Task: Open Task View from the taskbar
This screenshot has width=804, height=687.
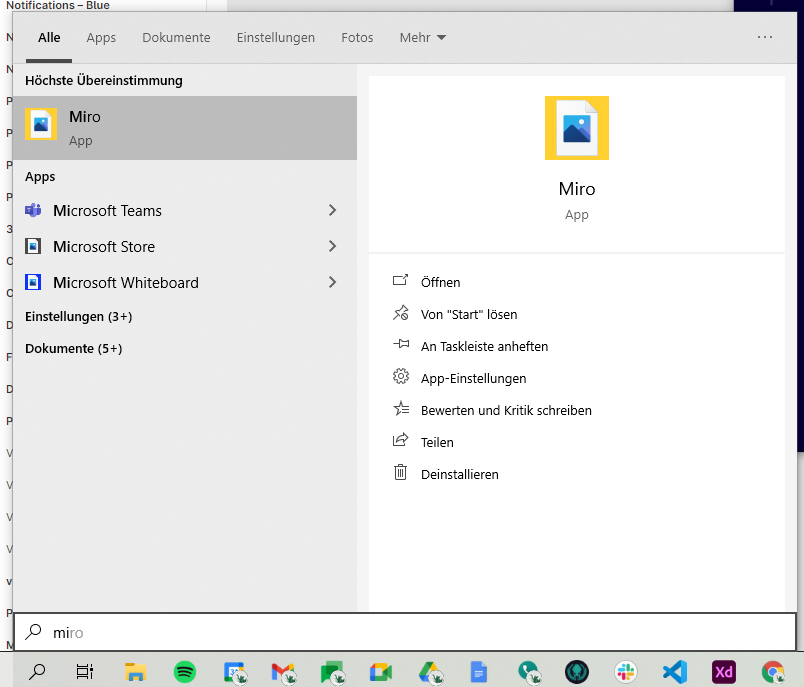Action: coord(85,672)
